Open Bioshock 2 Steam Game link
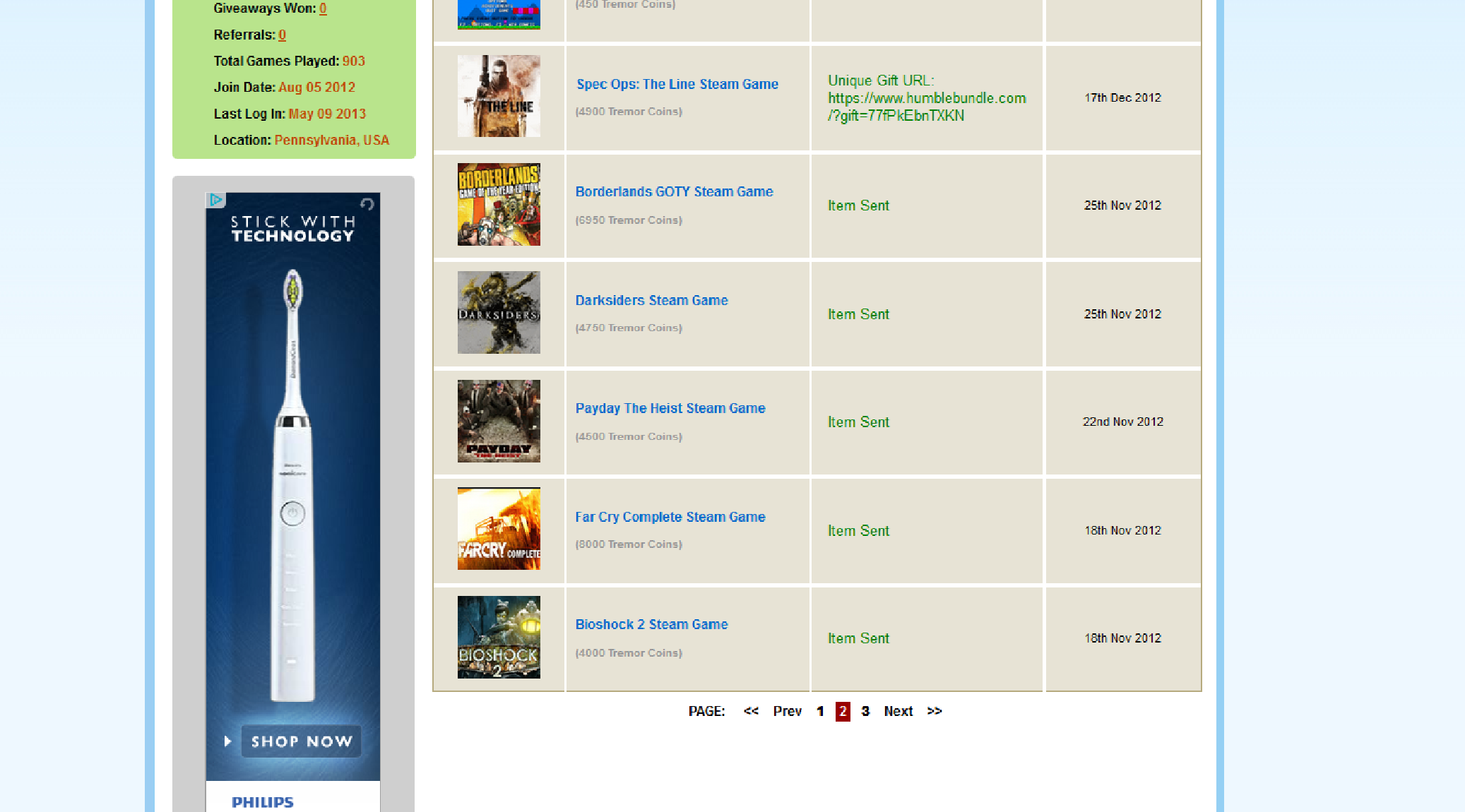 tap(651, 624)
